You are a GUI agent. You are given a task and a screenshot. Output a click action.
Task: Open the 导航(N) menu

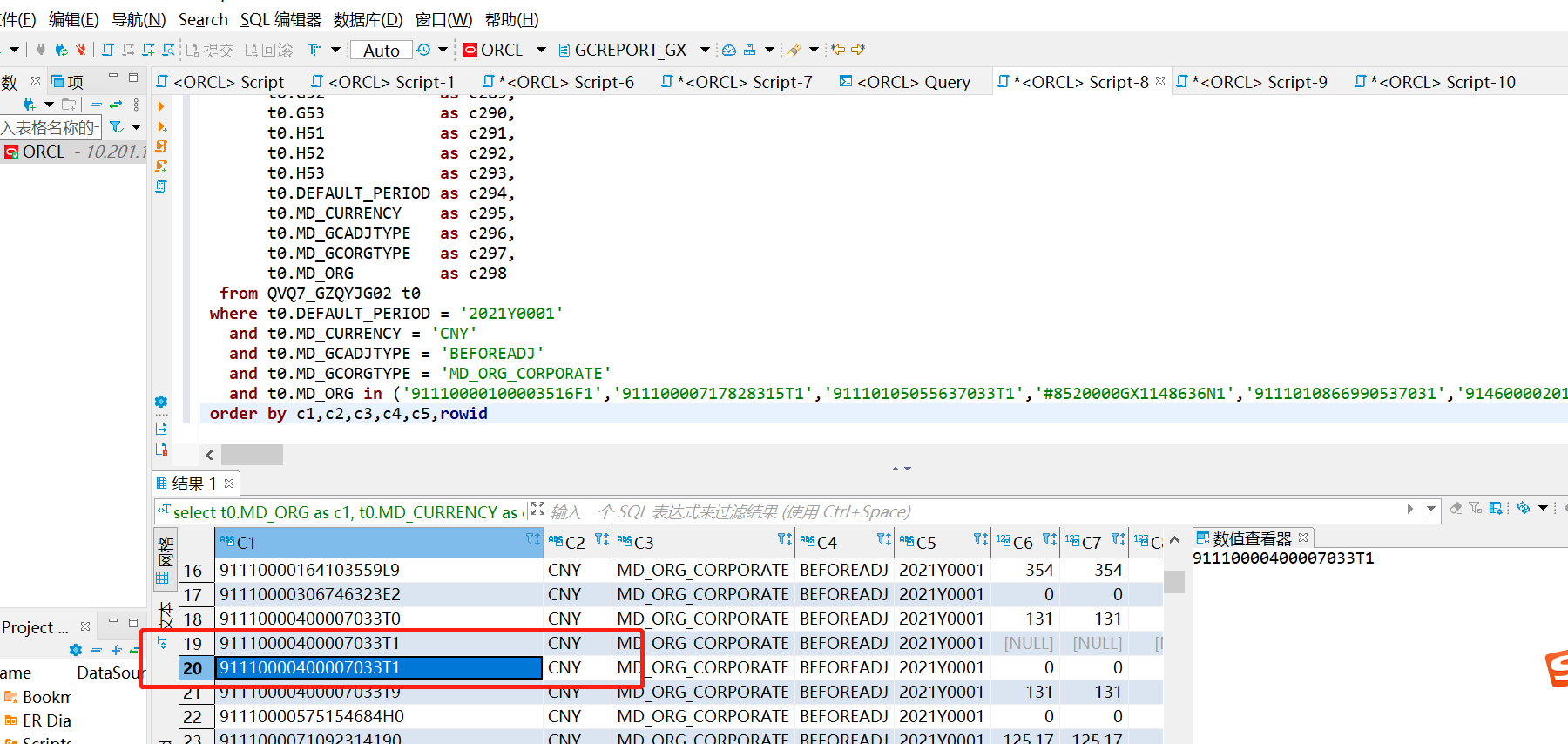point(139,19)
